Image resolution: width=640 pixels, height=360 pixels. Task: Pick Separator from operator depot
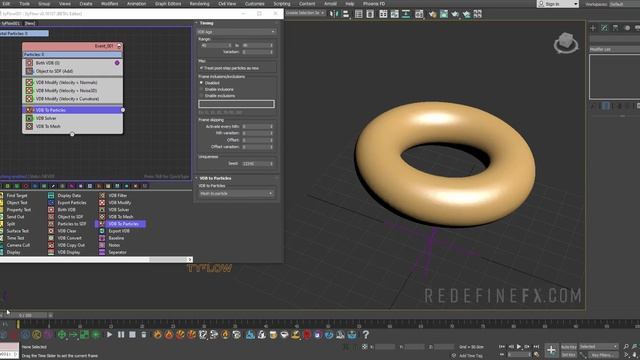[113, 252]
